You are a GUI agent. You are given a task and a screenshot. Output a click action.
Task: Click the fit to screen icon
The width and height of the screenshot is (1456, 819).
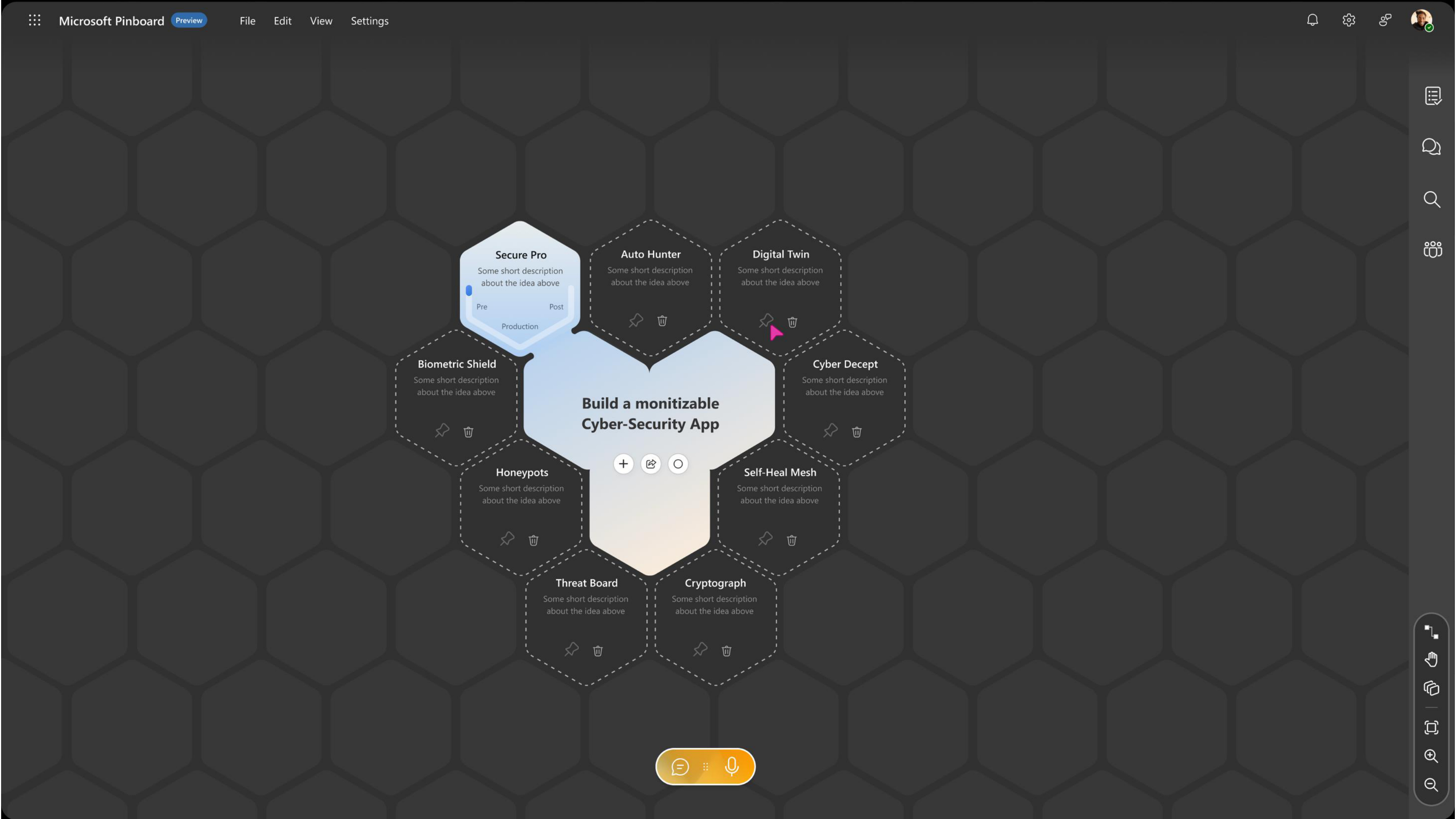1431,728
